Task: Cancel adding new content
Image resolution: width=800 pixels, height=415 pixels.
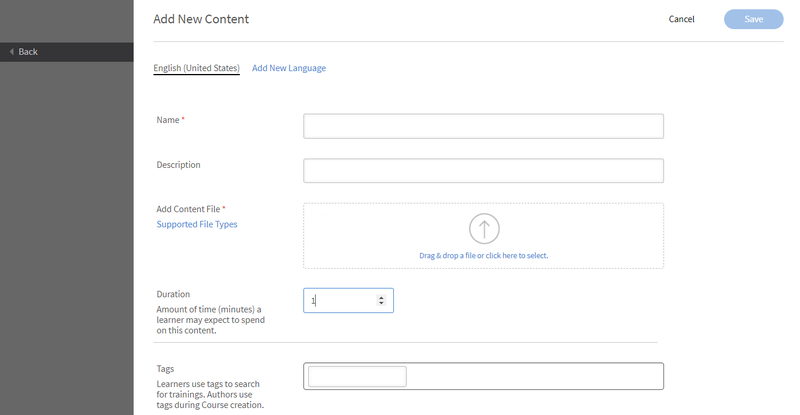Action: click(x=681, y=19)
